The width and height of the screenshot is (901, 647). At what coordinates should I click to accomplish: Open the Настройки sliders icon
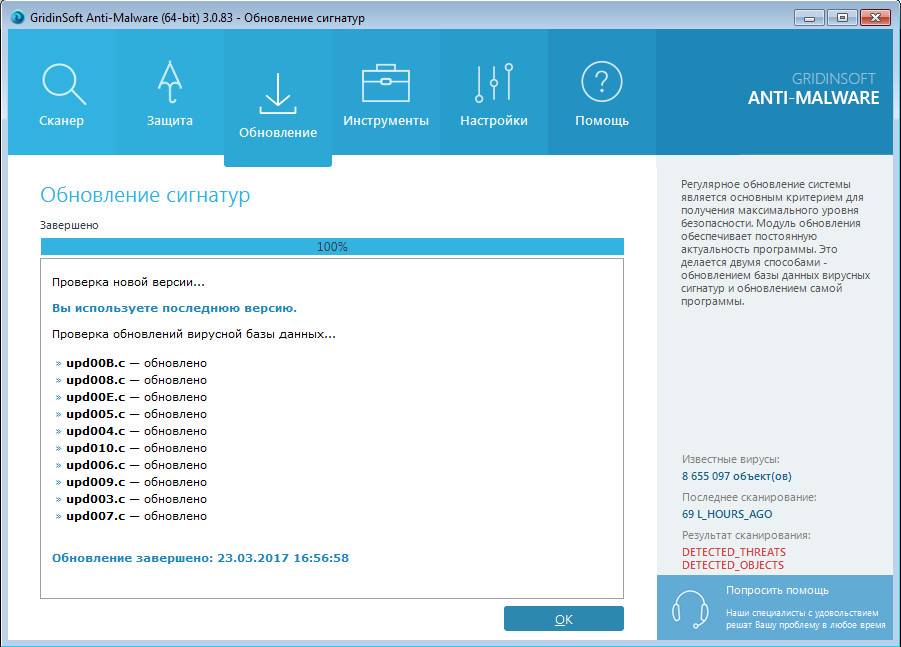494,83
